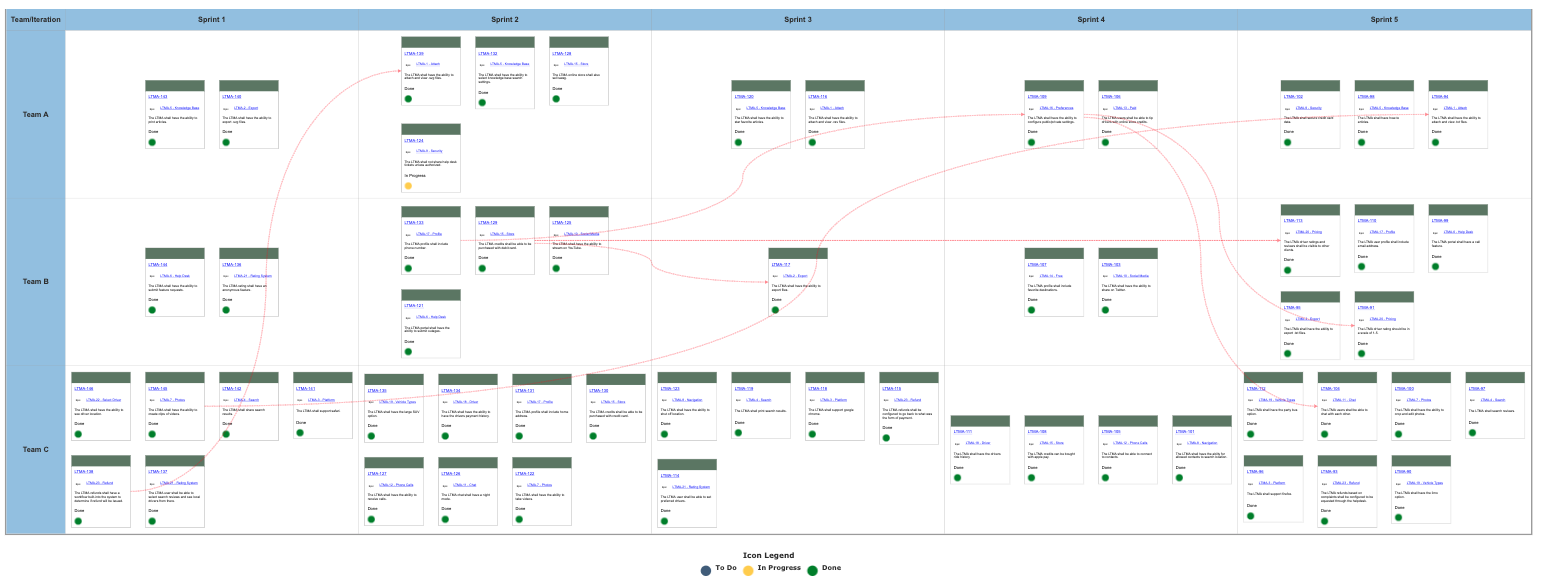Click the yellow In Progress icon on LTMA-124
1548x585 pixels.
point(408,185)
